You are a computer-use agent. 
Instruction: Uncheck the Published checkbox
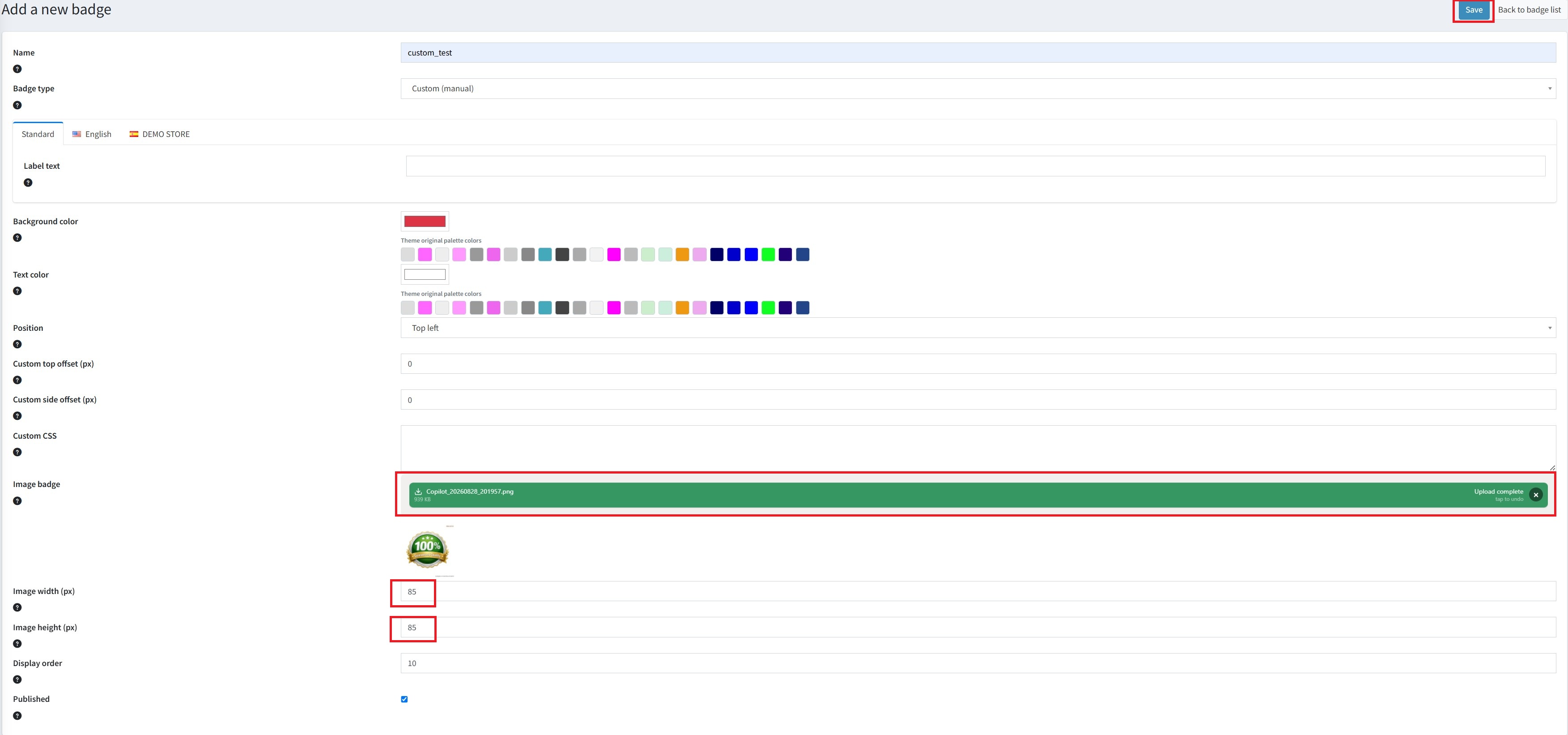(404, 699)
